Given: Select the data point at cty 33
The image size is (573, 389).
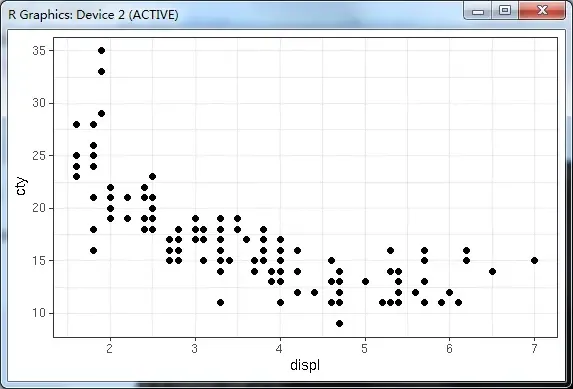Looking at the screenshot, I should [x=102, y=72].
